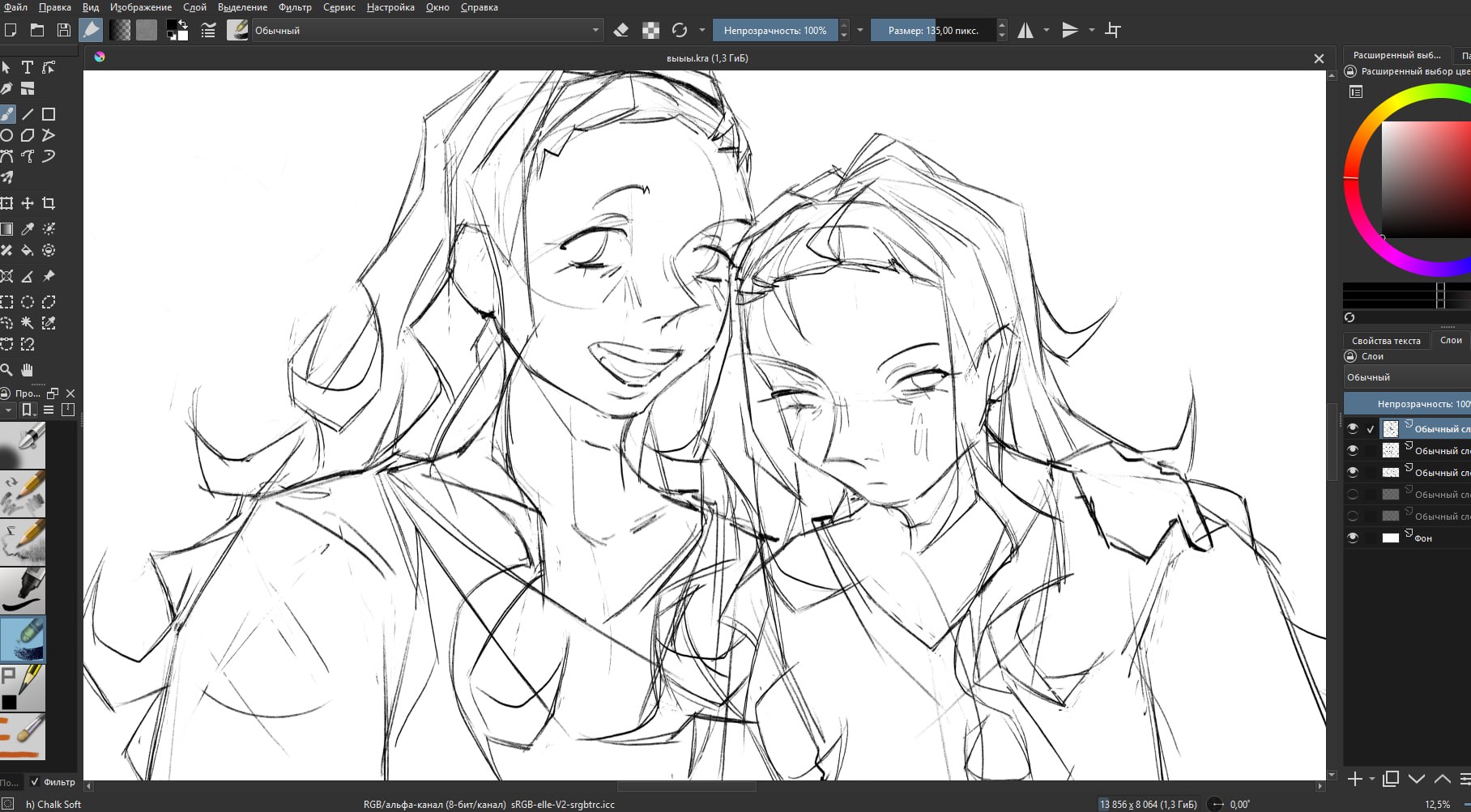Toggle eraser mode

621,30
